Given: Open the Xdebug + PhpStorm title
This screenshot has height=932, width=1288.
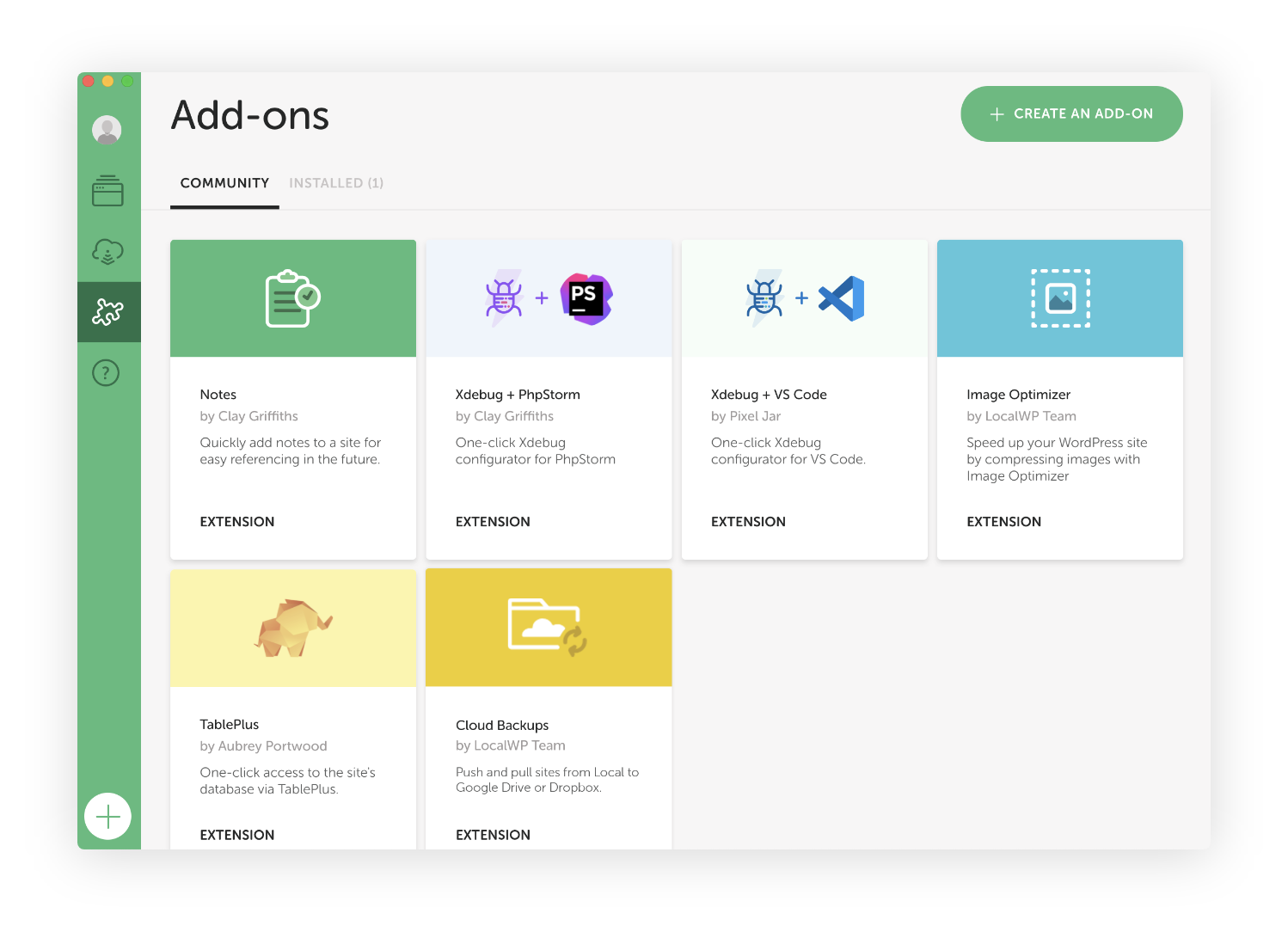Looking at the screenshot, I should click(518, 395).
